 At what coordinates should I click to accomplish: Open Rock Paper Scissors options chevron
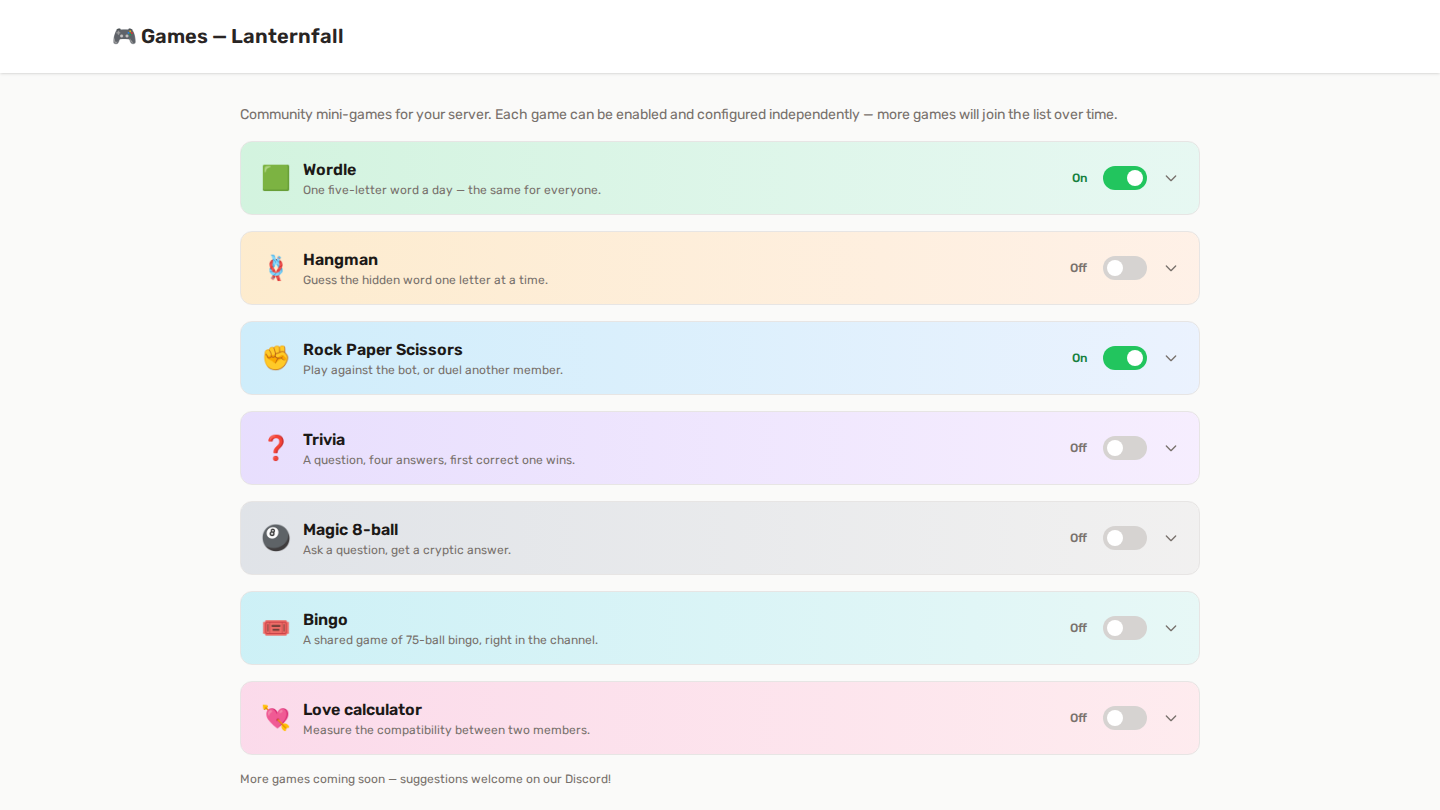[1171, 358]
